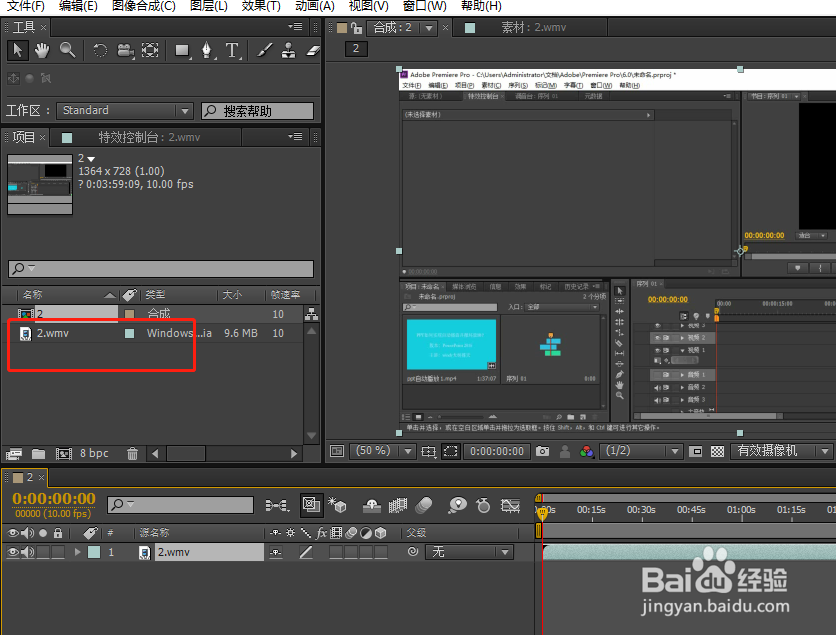Select the Zoom magnifier tool
The width and height of the screenshot is (836, 635).
tap(67, 50)
